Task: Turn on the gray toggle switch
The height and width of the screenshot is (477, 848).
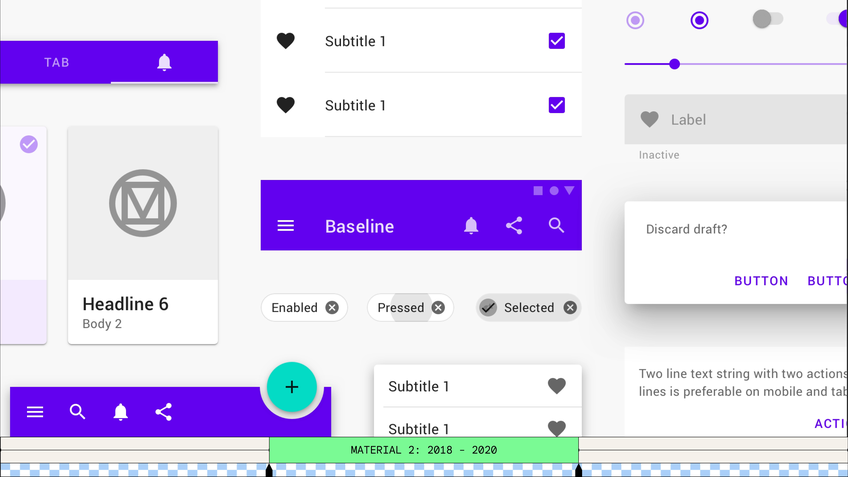Action: pos(767,19)
